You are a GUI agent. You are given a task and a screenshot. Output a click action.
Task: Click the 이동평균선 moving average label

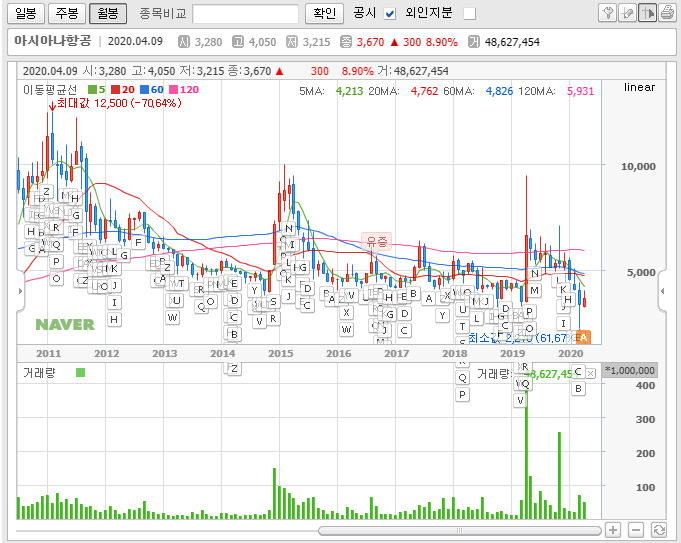pos(50,90)
